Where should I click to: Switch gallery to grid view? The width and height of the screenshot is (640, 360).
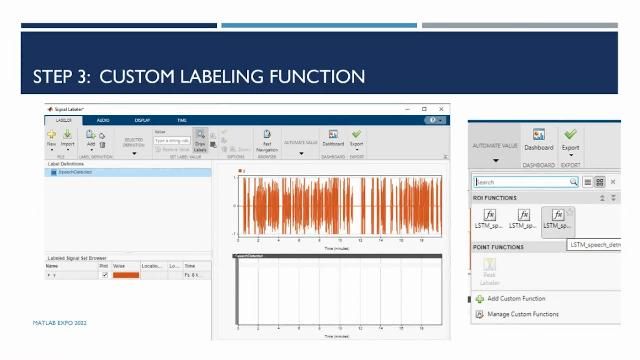coord(600,182)
